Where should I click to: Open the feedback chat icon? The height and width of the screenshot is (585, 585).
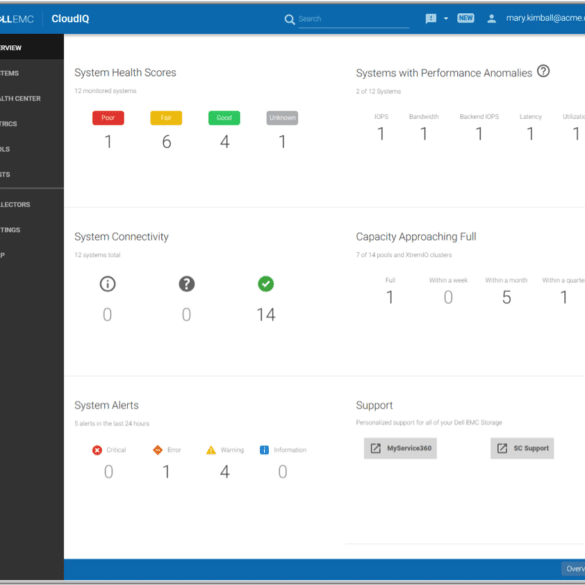tap(431, 18)
